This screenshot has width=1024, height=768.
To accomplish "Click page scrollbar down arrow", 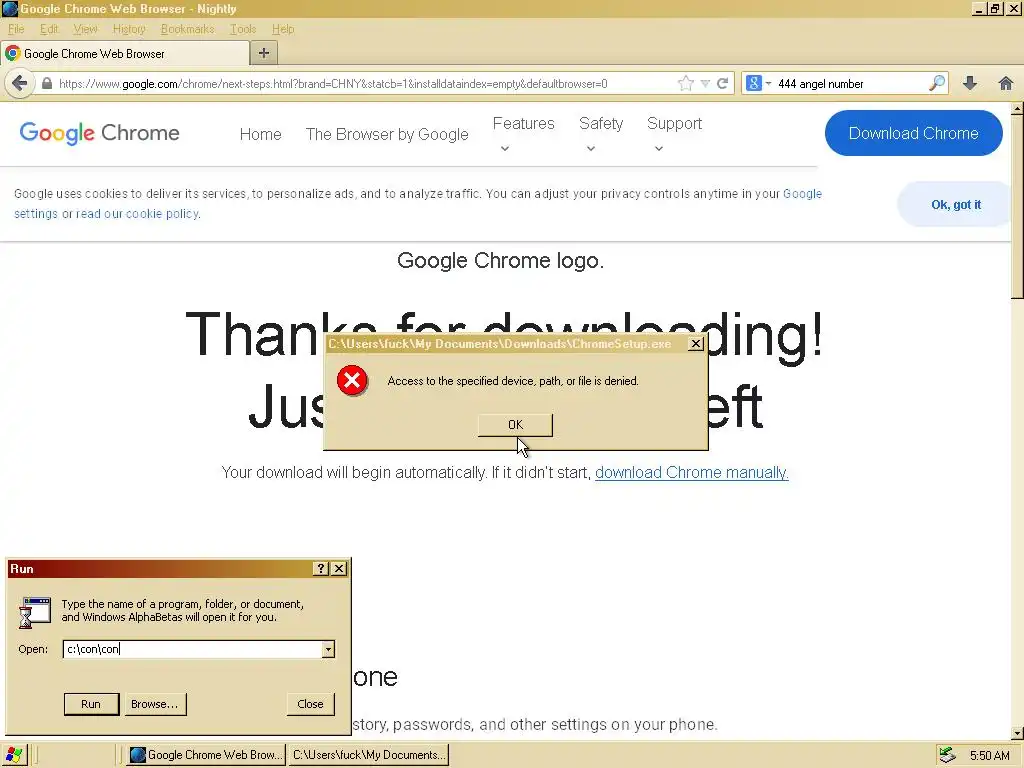I will click(1017, 733).
